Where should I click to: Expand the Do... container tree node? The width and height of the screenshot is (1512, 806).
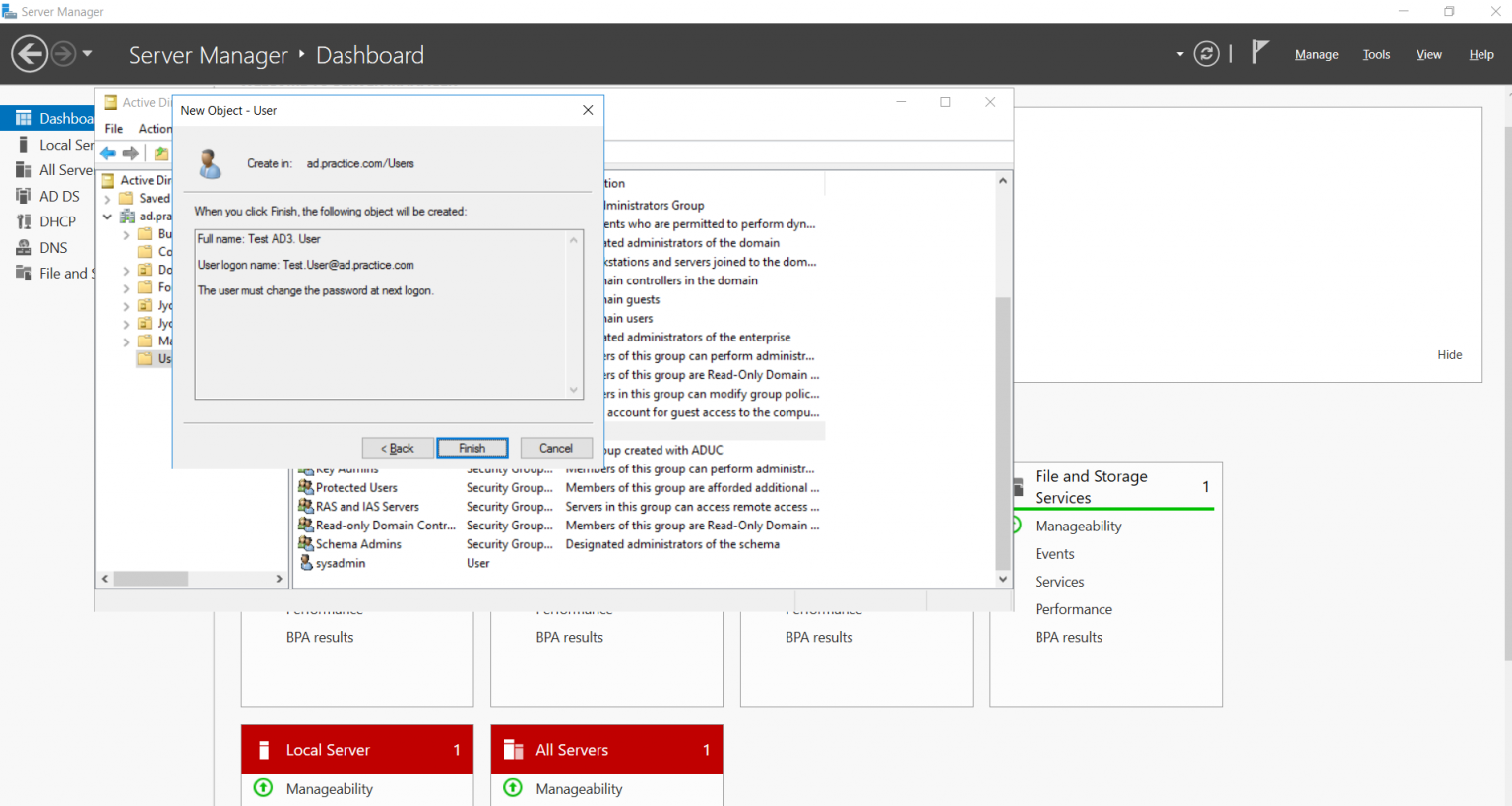click(x=126, y=271)
